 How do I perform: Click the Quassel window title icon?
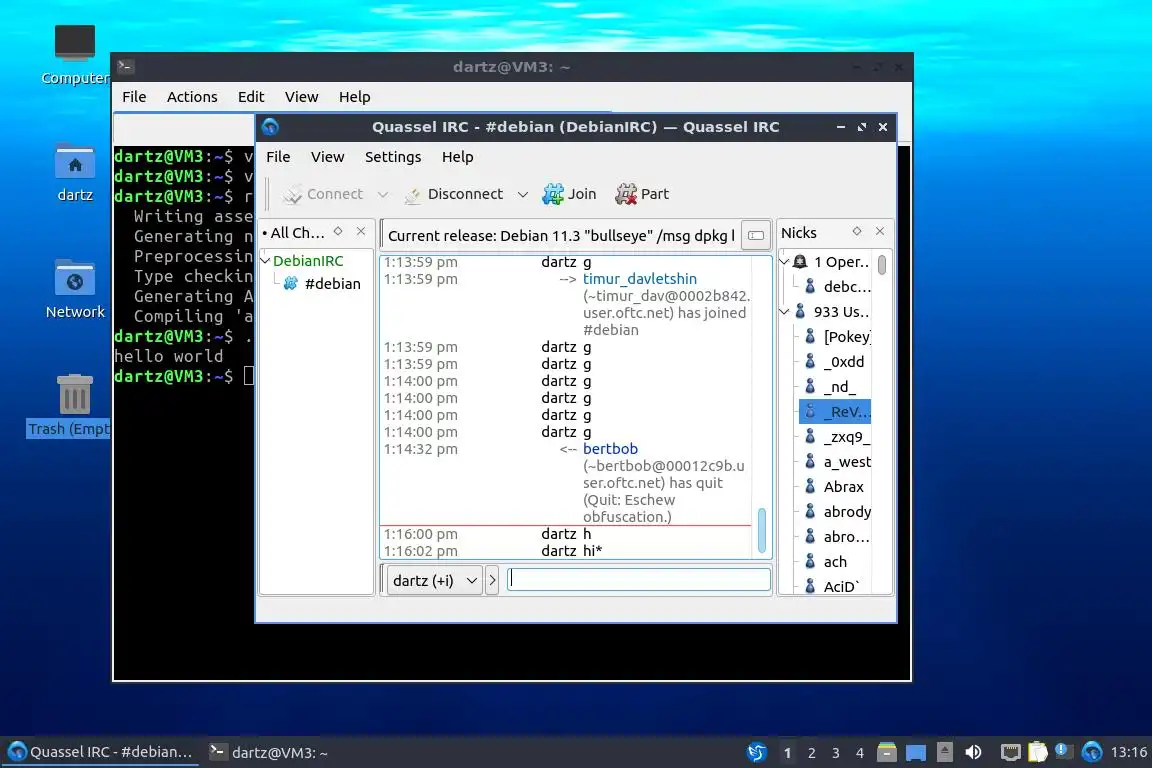[x=270, y=126]
